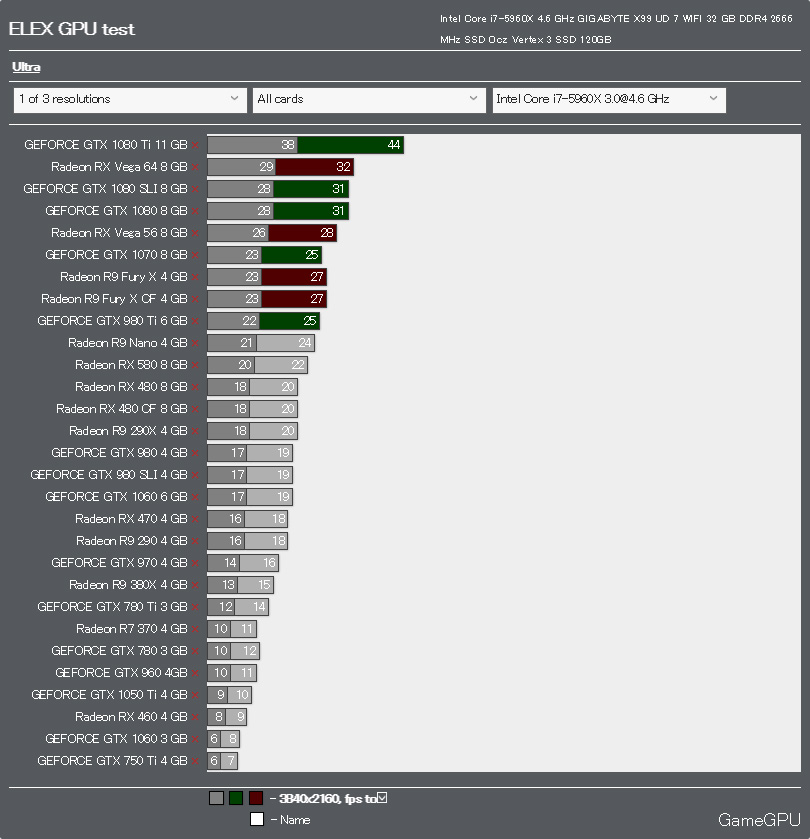Viewport: 810px width, 839px height.
Task: Click the gray legend color swatch
Action: tap(216, 798)
